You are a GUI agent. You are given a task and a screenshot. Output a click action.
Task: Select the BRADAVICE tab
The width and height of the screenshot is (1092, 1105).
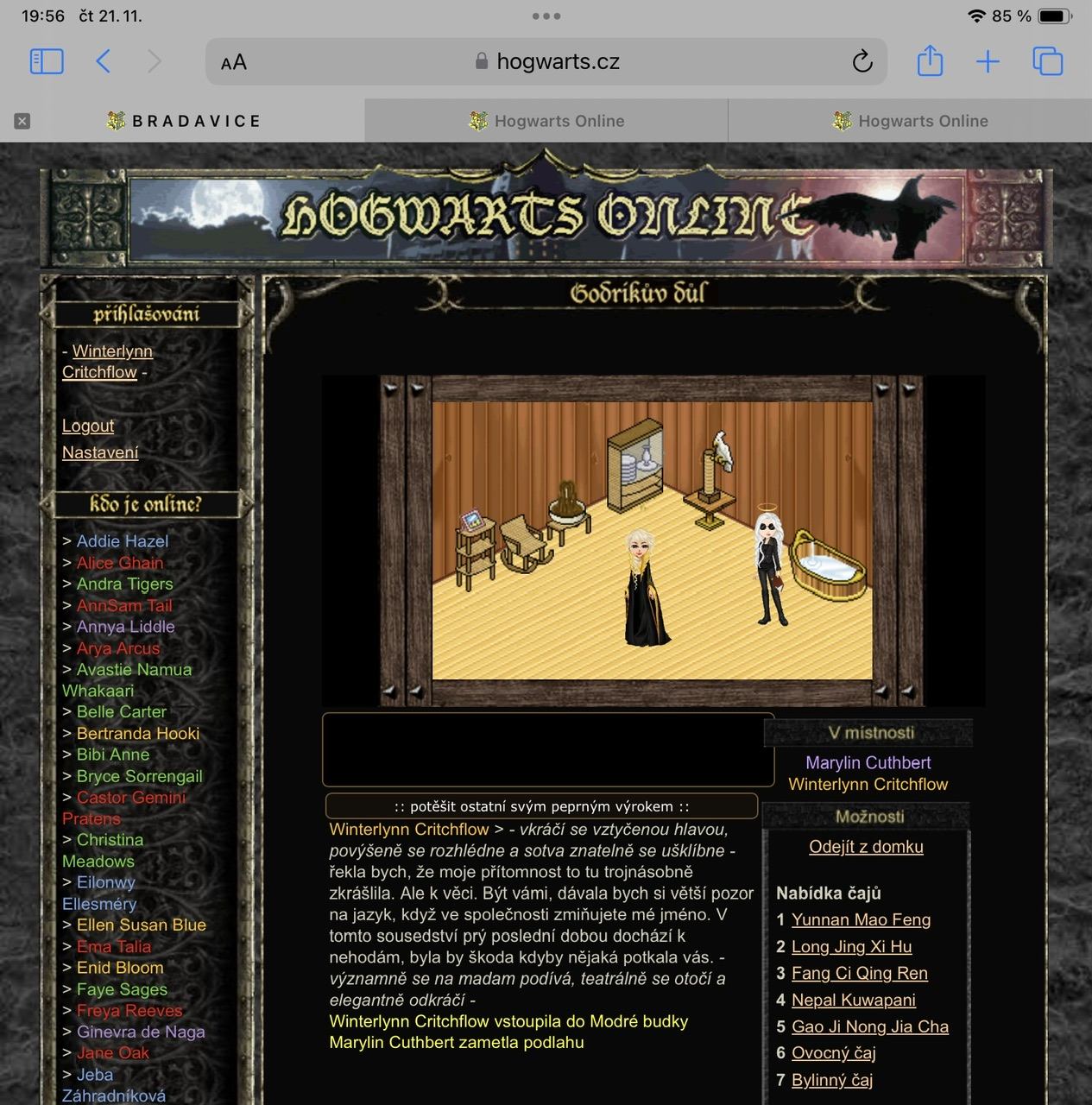[182, 121]
